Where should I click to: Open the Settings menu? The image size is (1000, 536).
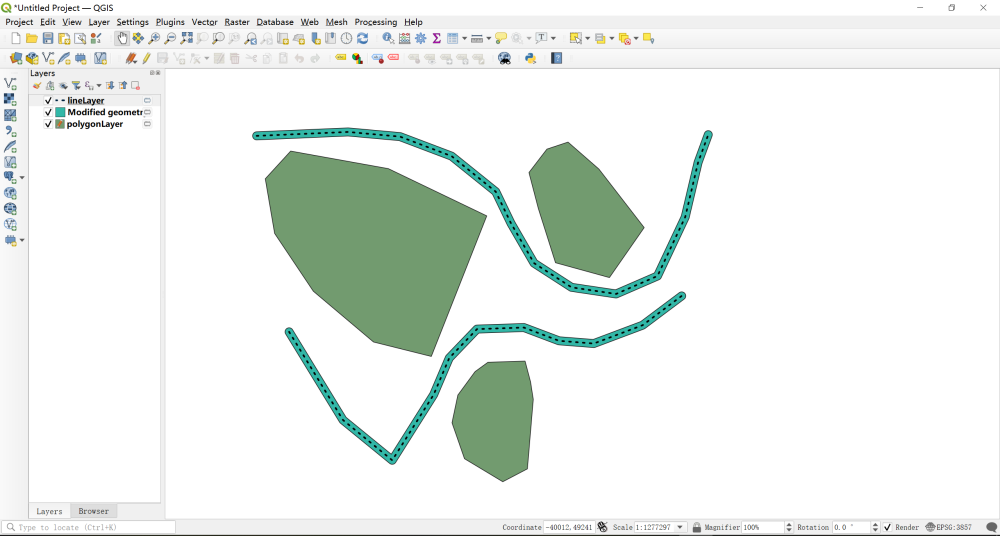pos(133,22)
